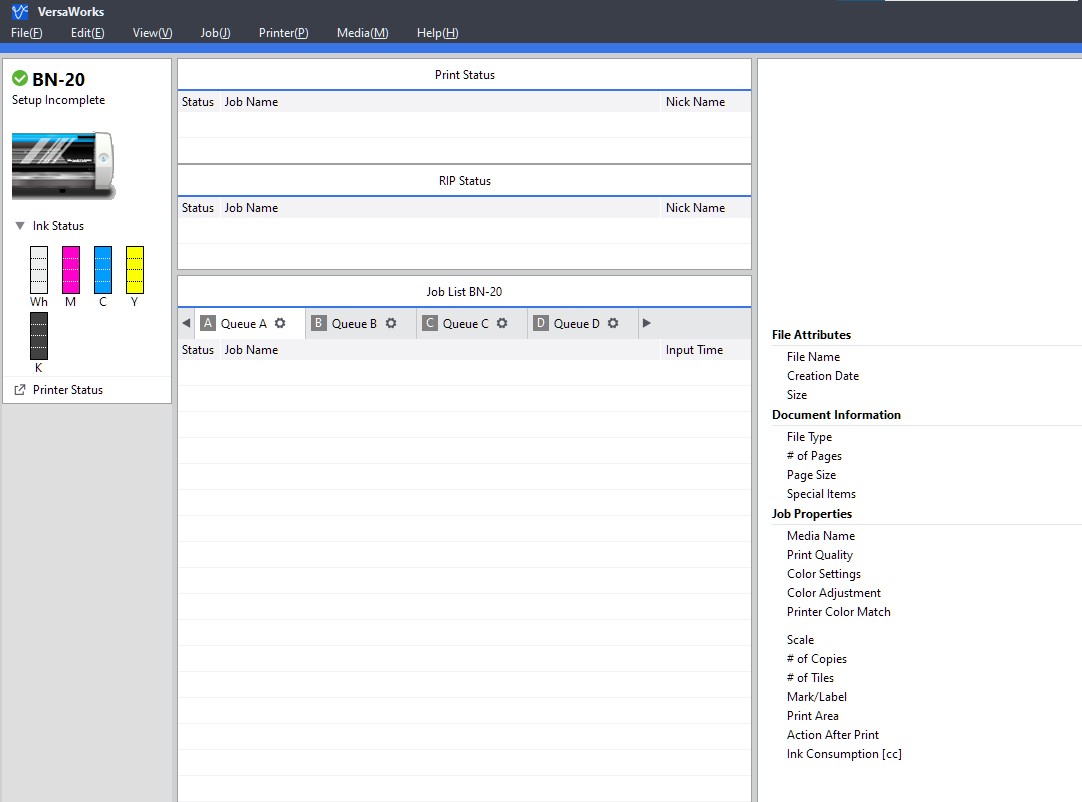This screenshot has height=802, width=1082.
Task: Click the C letter icon of Queue C
Action: point(430,323)
